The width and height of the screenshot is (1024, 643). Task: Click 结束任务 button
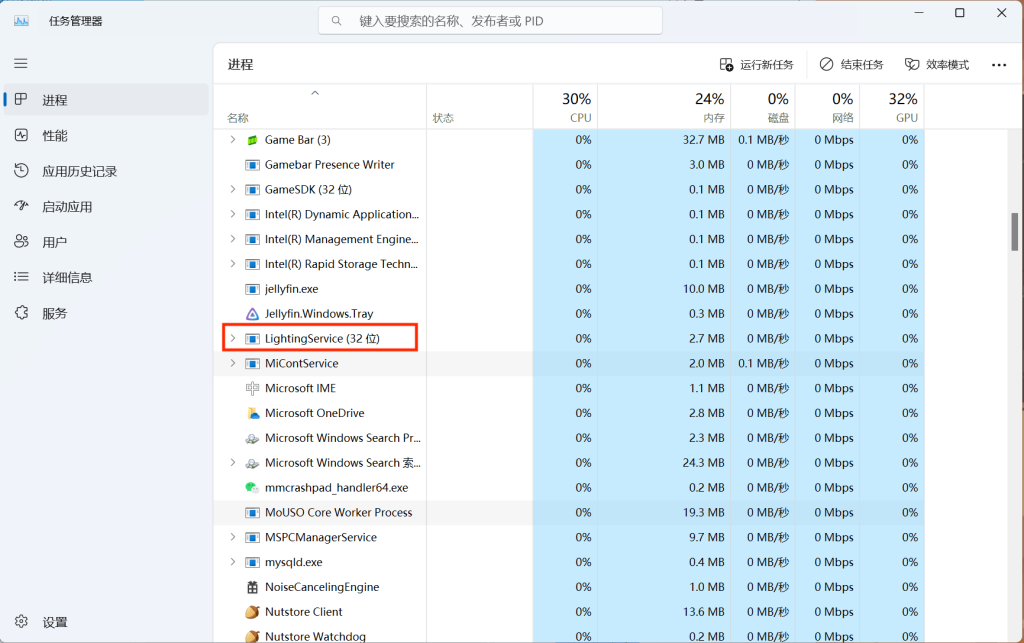[852, 65]
